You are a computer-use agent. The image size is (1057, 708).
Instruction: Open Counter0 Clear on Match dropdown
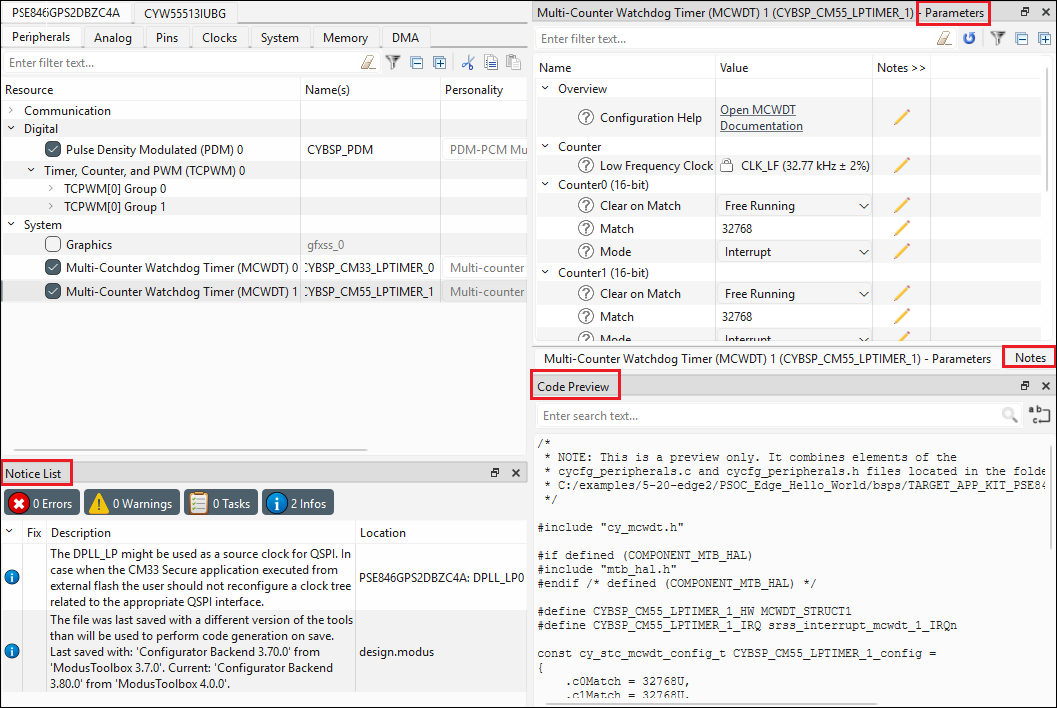(795, 206)
